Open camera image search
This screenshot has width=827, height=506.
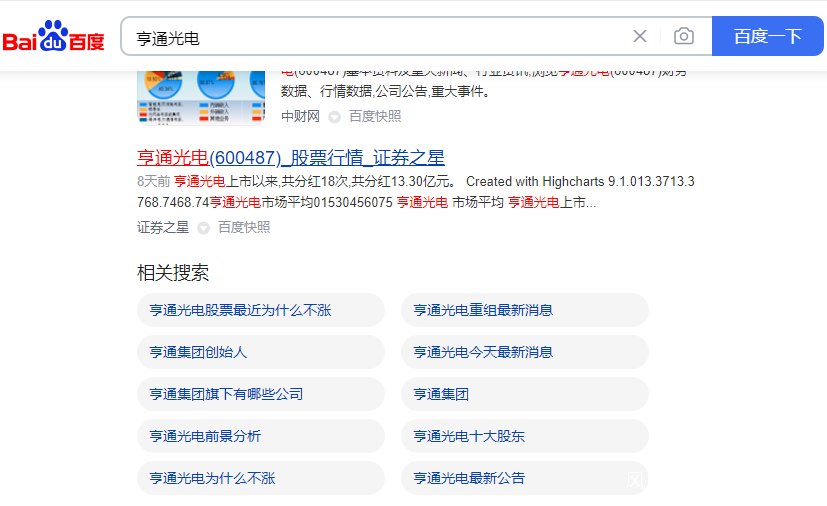coord(684,36)
